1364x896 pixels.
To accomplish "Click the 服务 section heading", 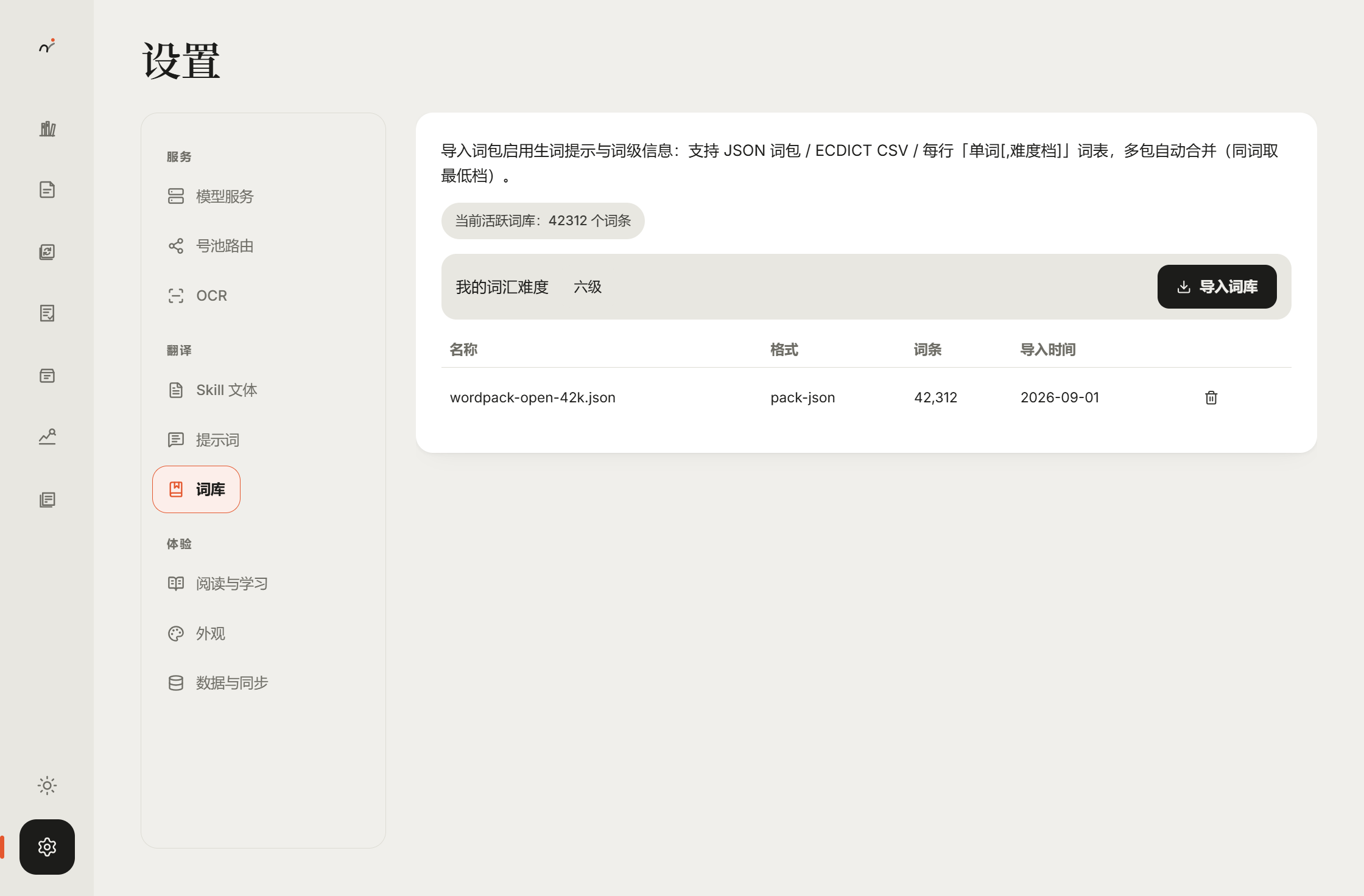I will click(179, 157).
